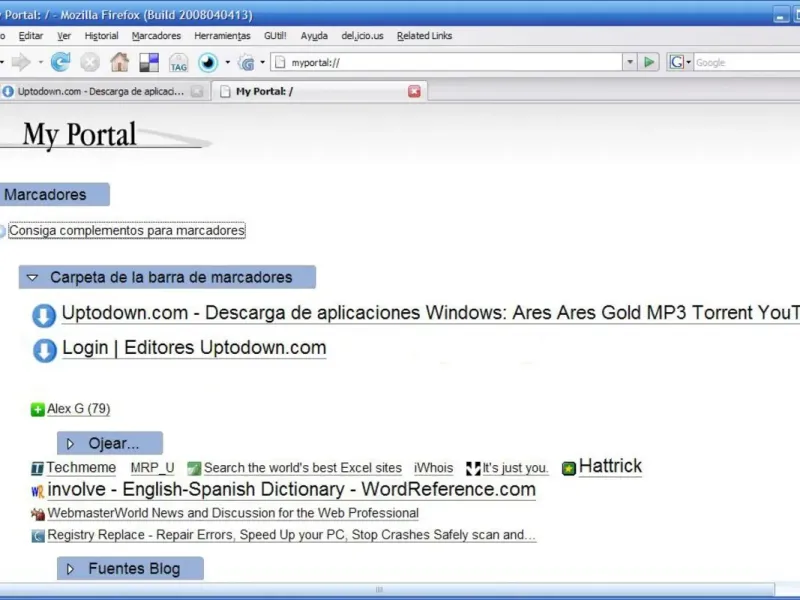This screenshot has height=600, width=800.
Task: Click the favicon on the Uptodown.com tab
Action: [x=8, y=91]
